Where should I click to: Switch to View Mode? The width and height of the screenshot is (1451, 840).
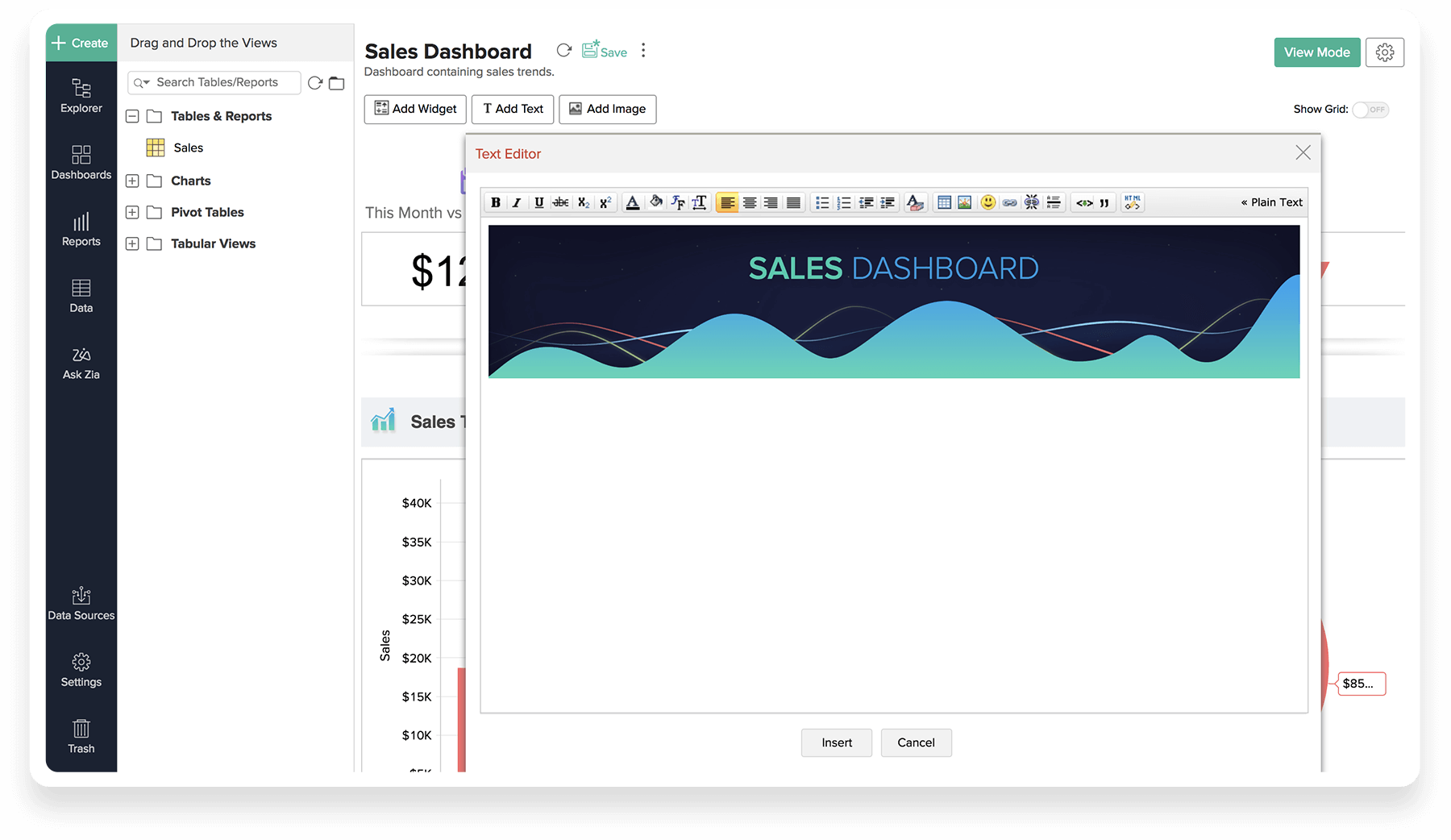[x=1316, y=52]
